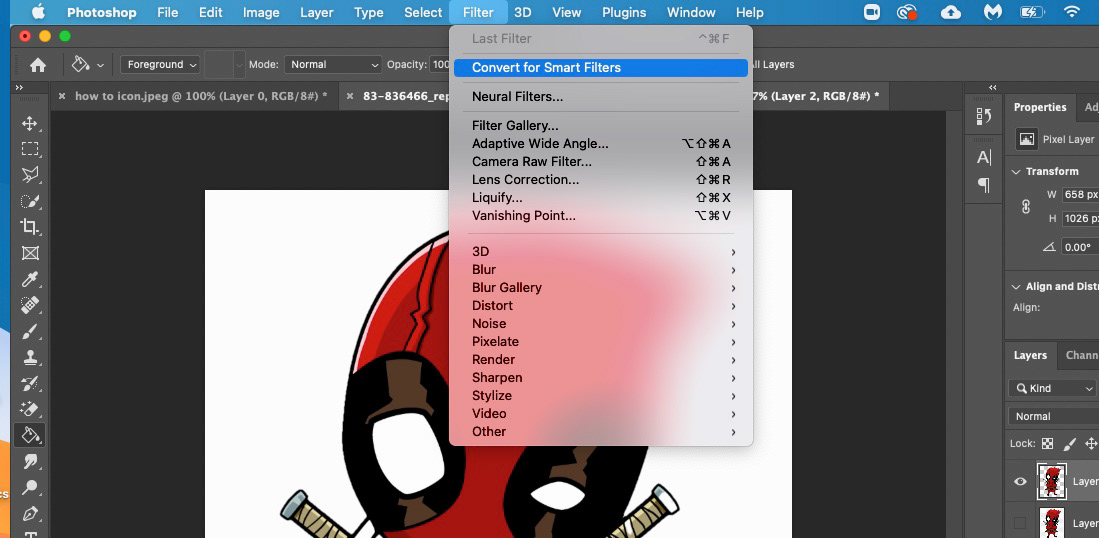This screenshot has width=1099, height=538.
Task: Open the Paragraph panel icon
Action: point(983,185)
